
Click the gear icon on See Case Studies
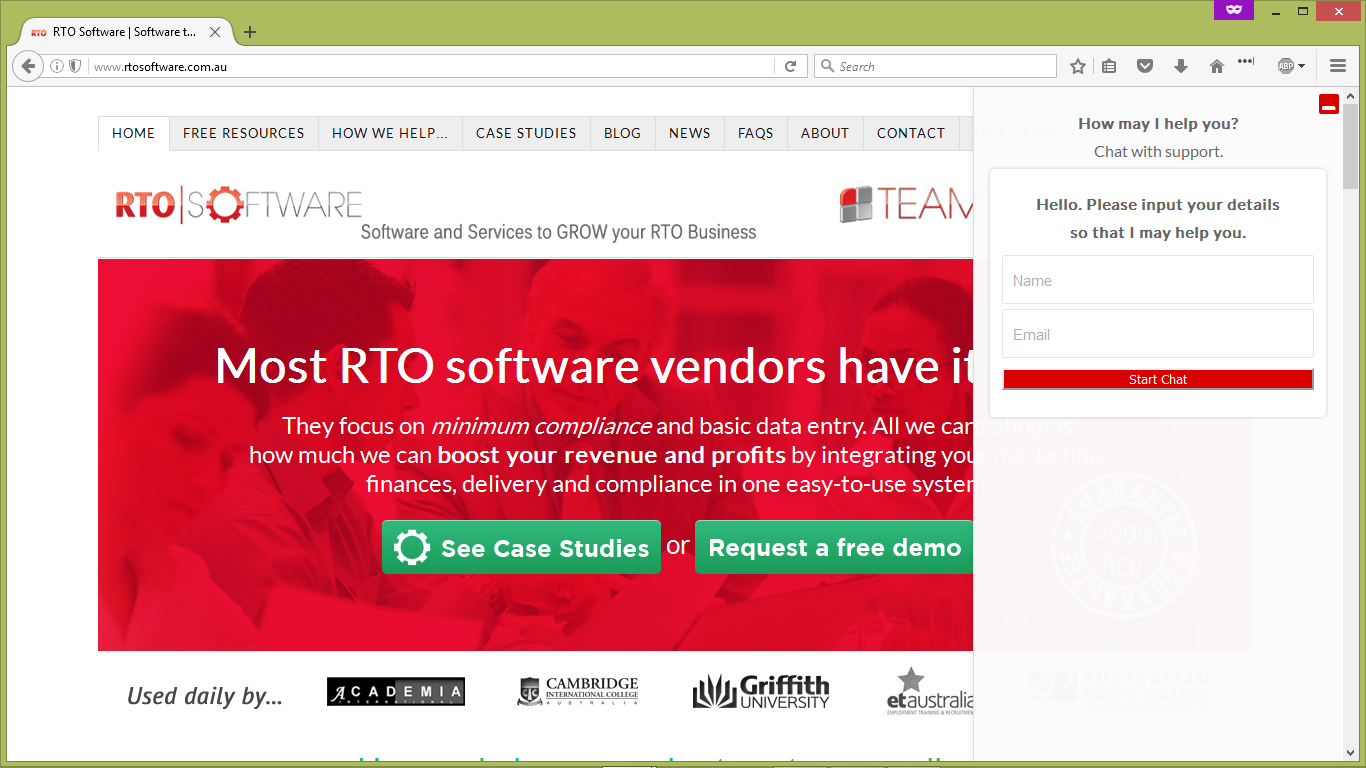point(412,548)
